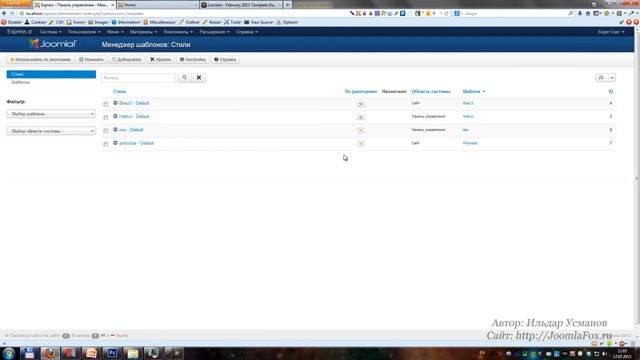
Task: Open Firefox from the taskbar
Action: coord(50,353)
